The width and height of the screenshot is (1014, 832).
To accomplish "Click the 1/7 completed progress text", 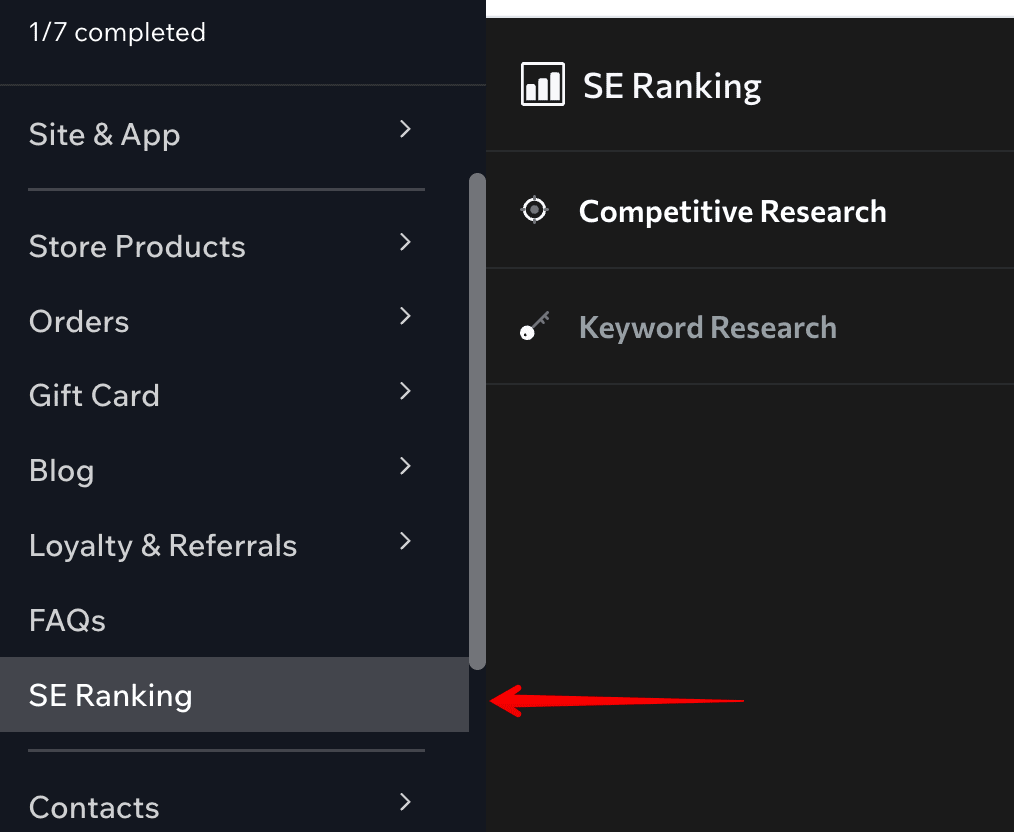I will (117, 32).
